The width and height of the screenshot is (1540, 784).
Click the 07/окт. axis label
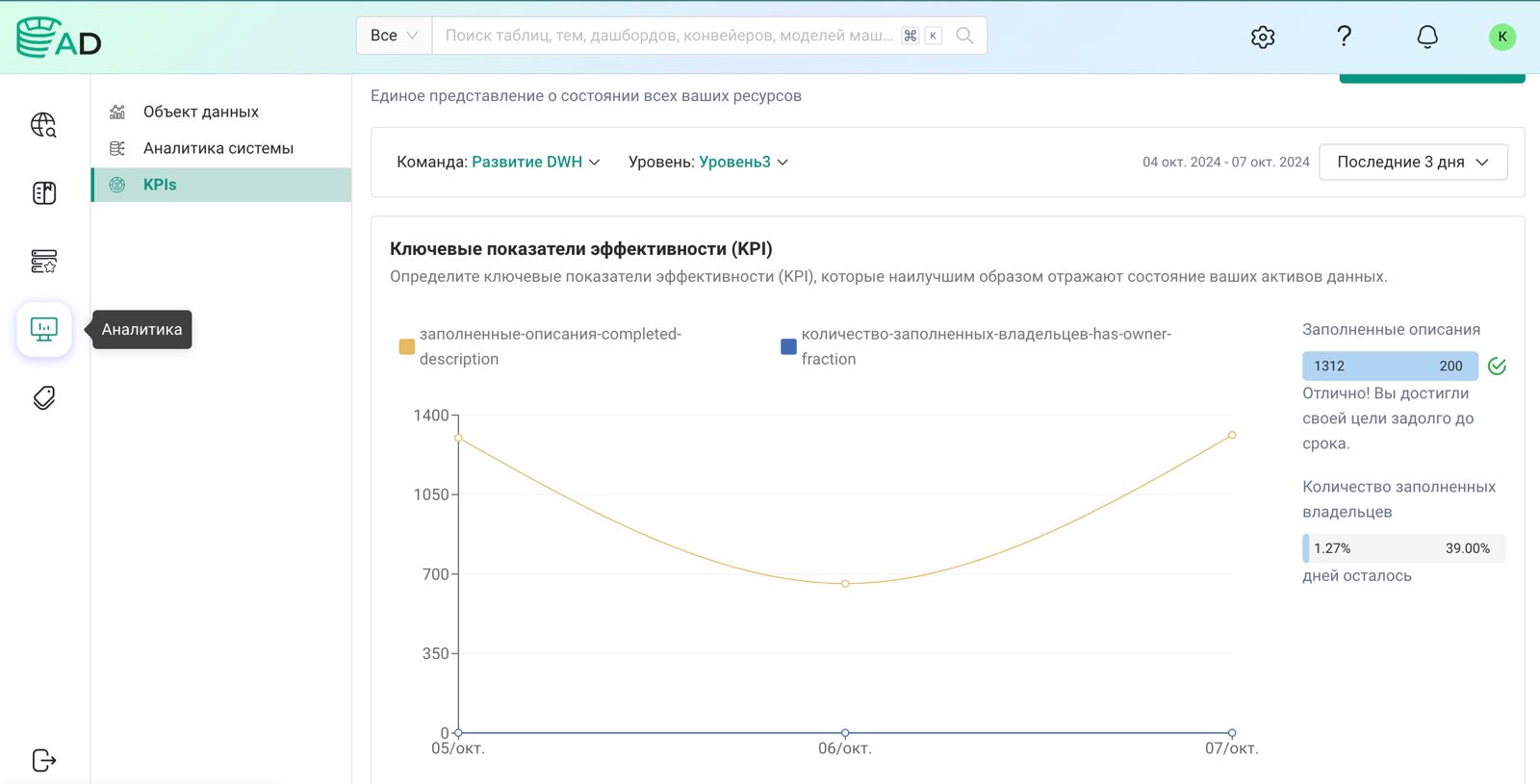click(x=1232, y=748)
